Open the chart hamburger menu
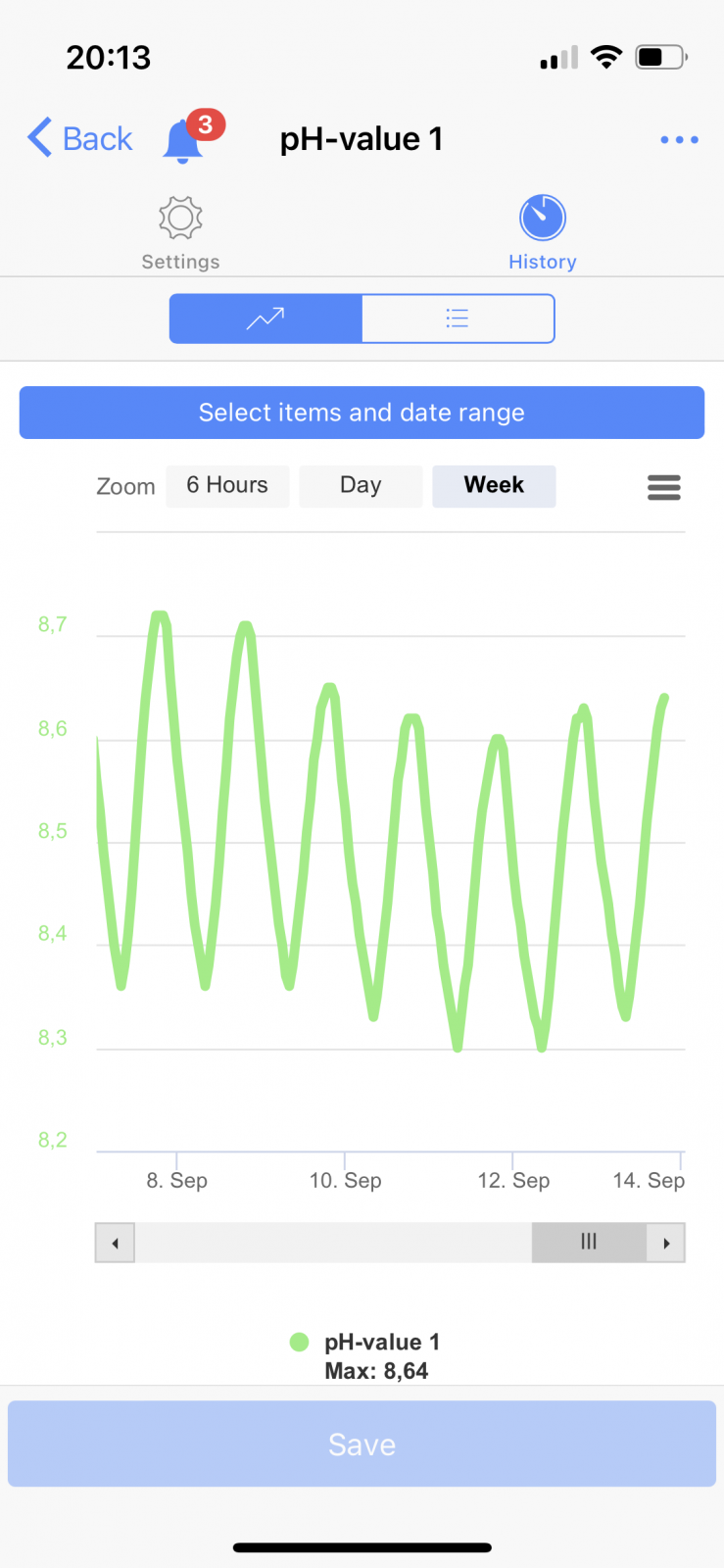The height and width of the screenshot is (1568, 724). pos(664,487)
